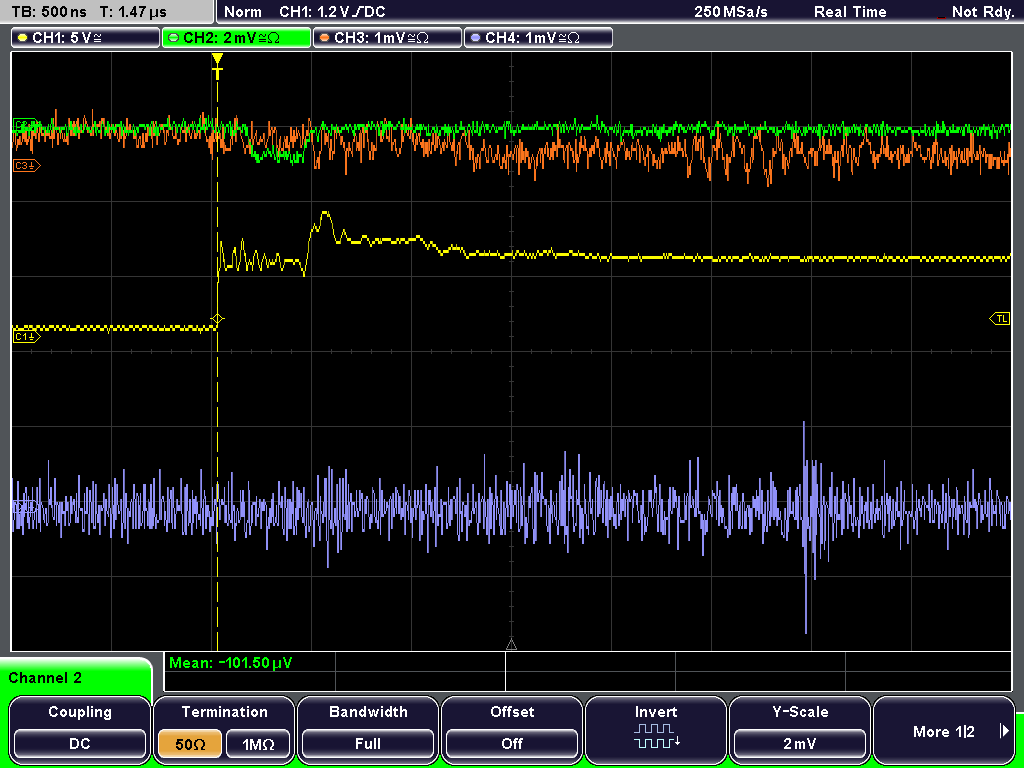Click the Mean: -101.50 µV measurement
The width and height of the screenshot is (1024, 768).
tap(231, 663)
